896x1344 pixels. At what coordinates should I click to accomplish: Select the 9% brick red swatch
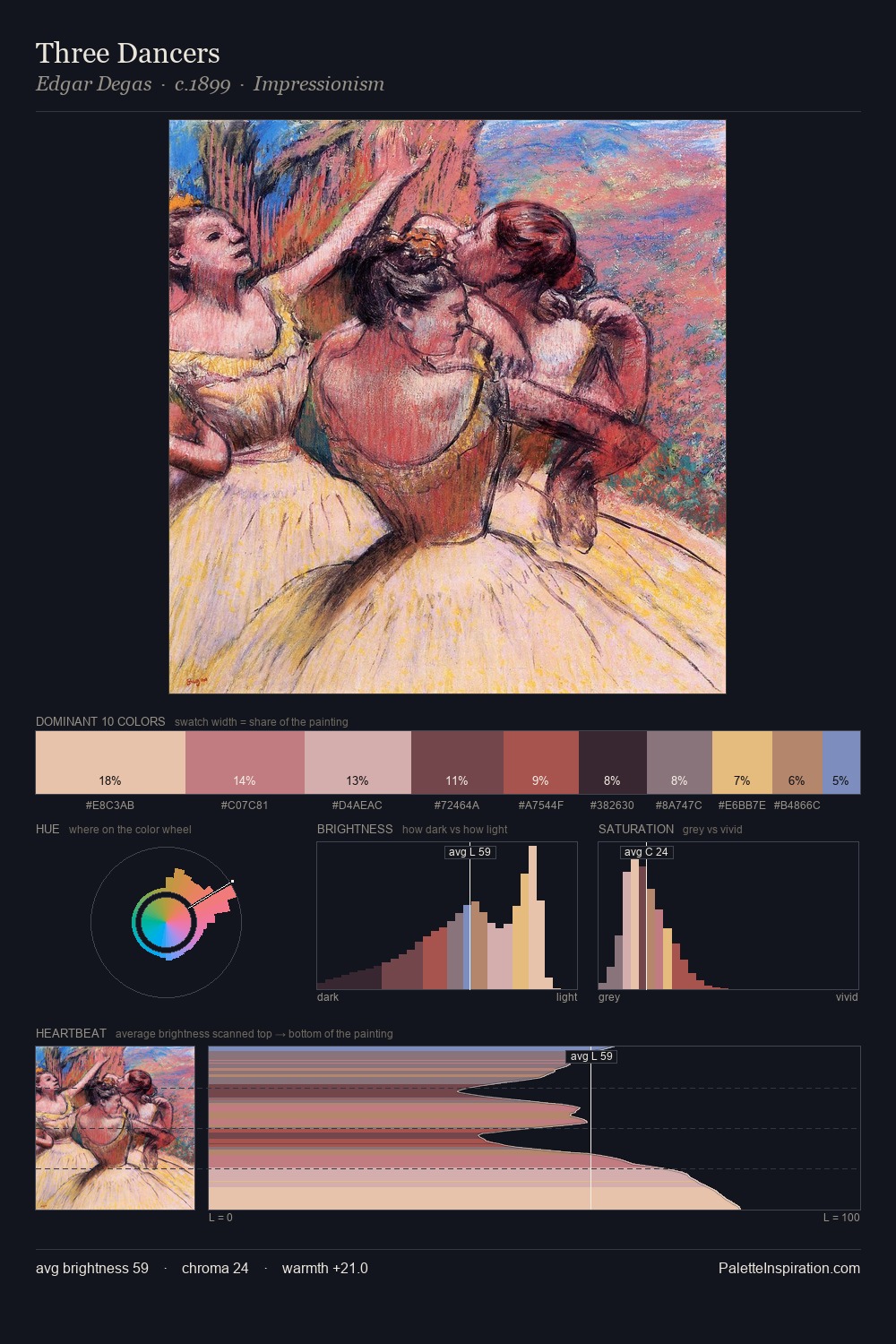[541, 762]
